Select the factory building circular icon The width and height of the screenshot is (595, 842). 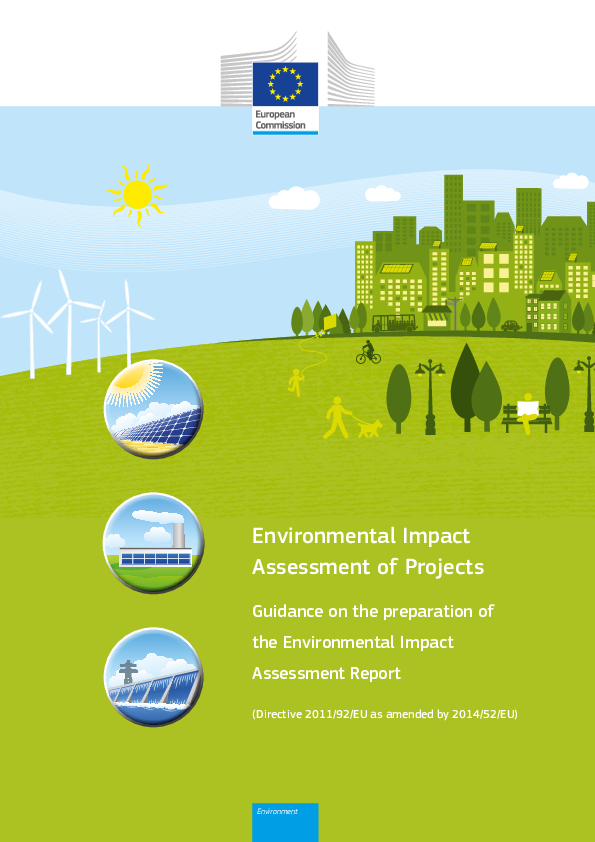[x=154, y=542]
